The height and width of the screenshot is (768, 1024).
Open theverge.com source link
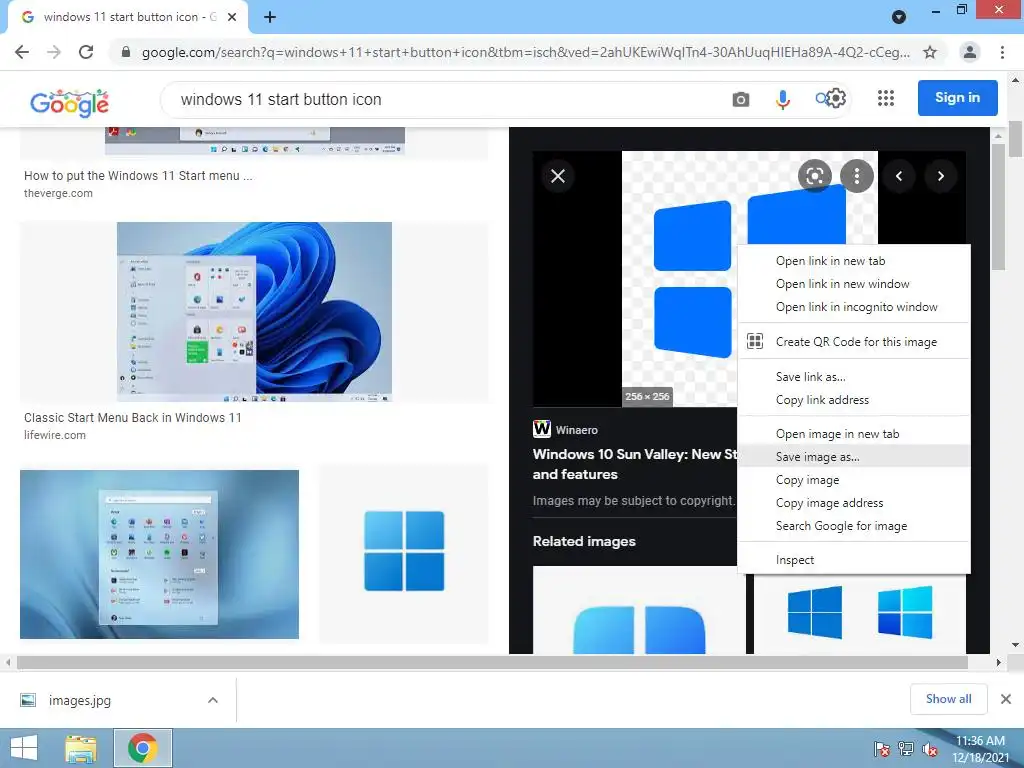click(x=58, y=193)
